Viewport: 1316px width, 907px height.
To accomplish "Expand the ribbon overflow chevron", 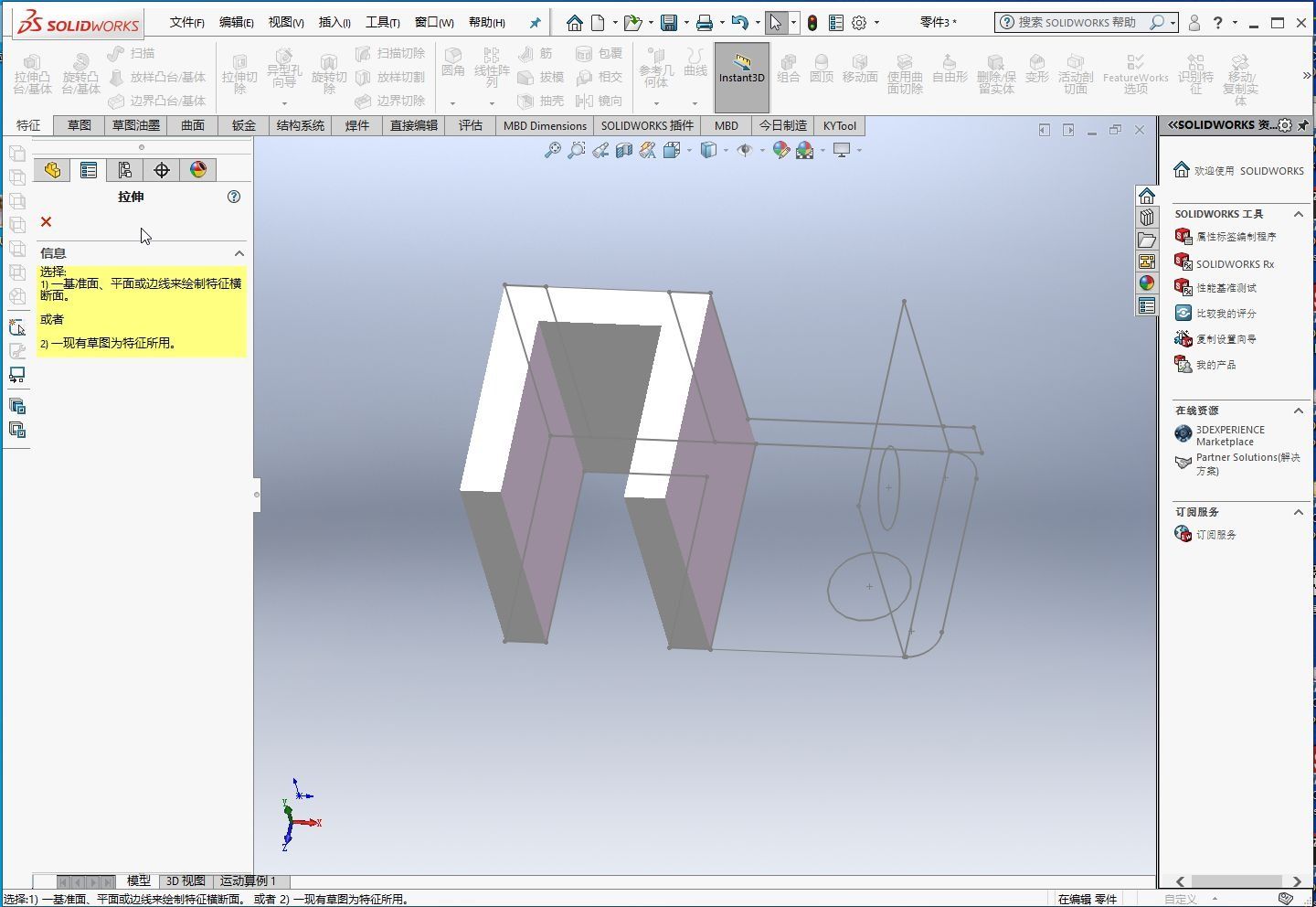I will 1307,76.
